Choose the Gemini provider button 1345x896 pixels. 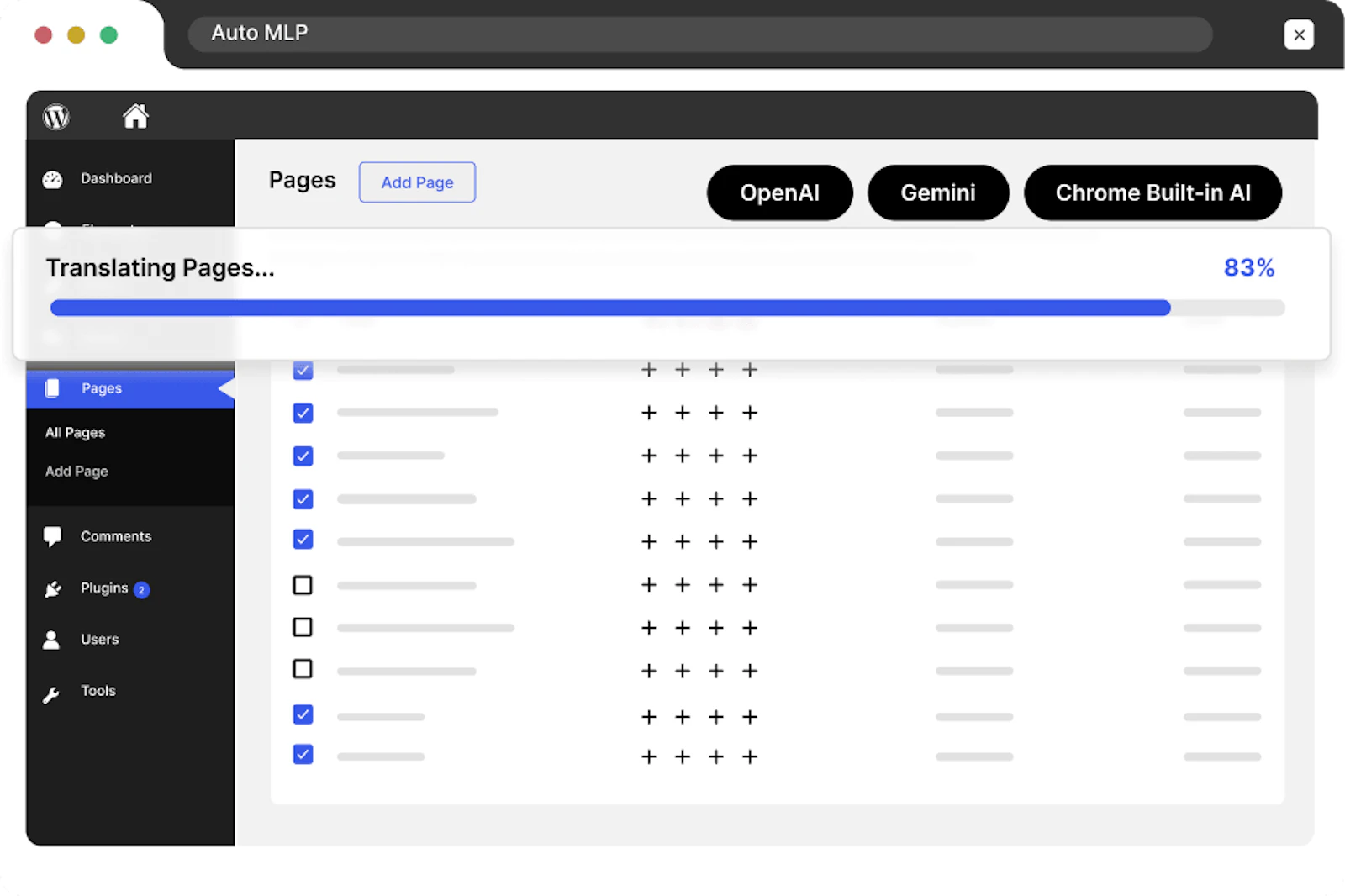(x=938, y=192)
